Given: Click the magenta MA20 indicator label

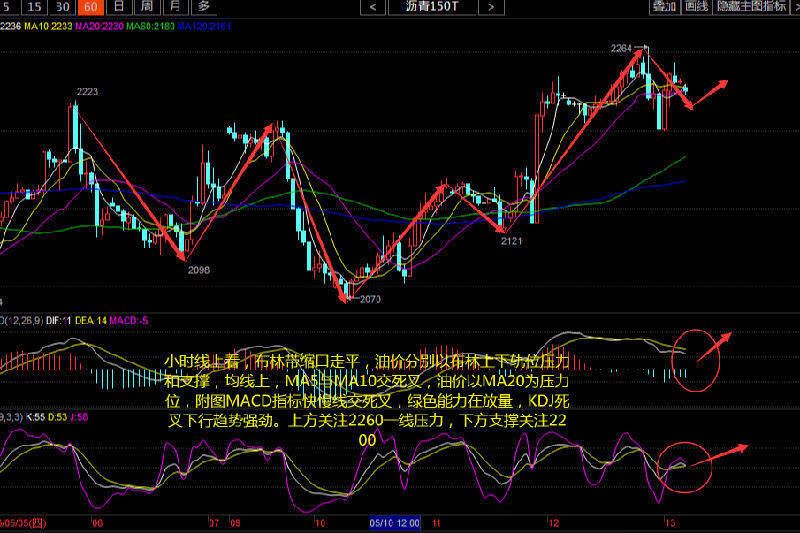Looking at the screenshot, I should (x=100, y=26).
